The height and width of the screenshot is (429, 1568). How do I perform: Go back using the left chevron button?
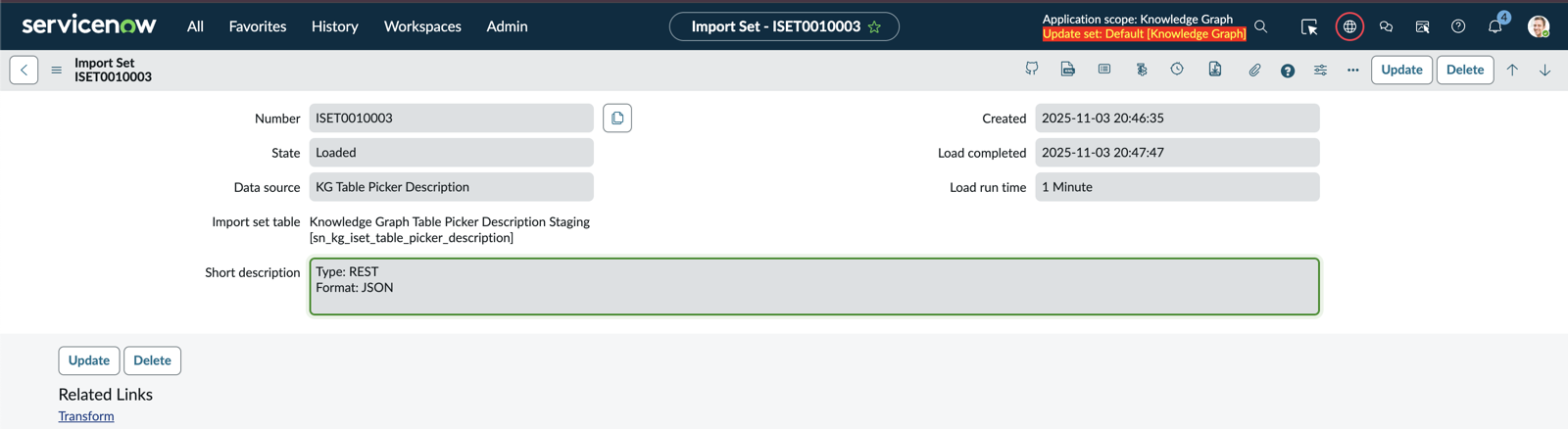pyautogui.click(x=24, y=70)
